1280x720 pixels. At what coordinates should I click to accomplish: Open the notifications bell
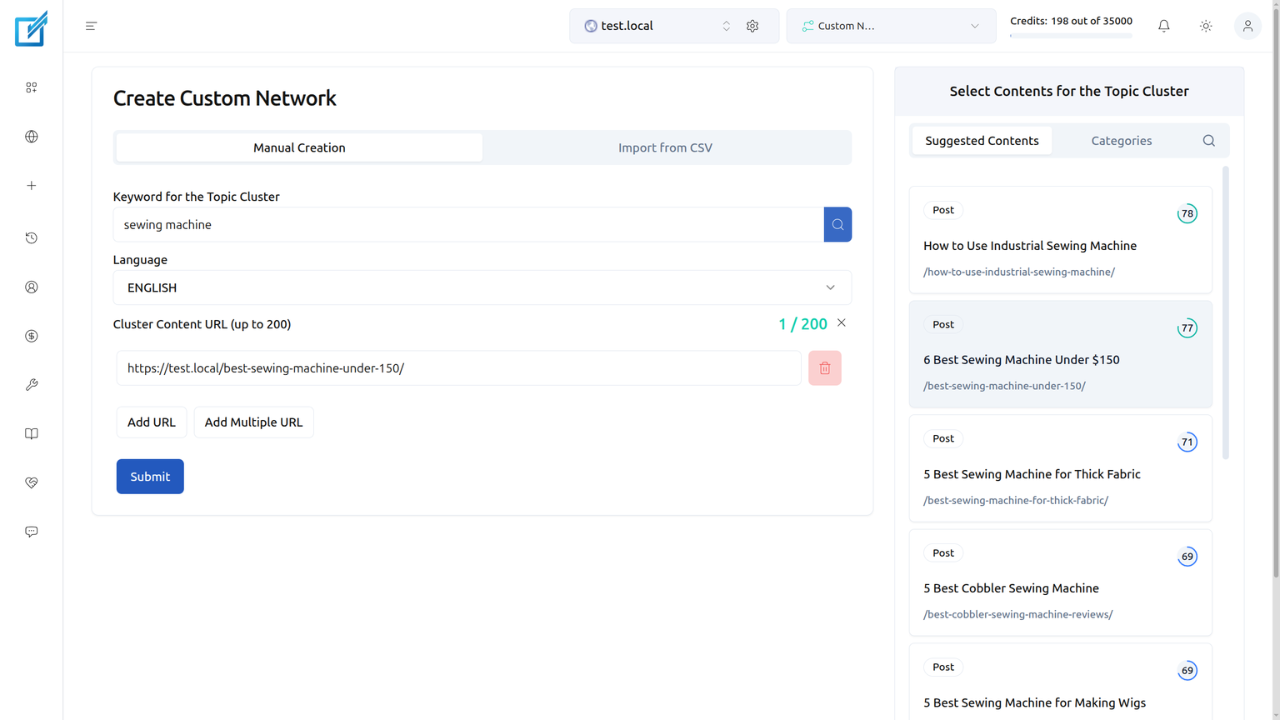(x=1163, y=25)
